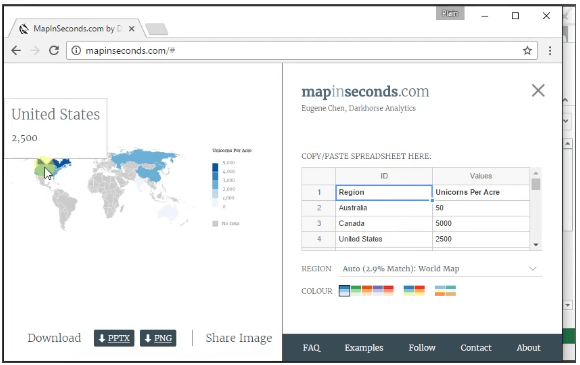Open the REGION dropdown

(x=440, y=269)
